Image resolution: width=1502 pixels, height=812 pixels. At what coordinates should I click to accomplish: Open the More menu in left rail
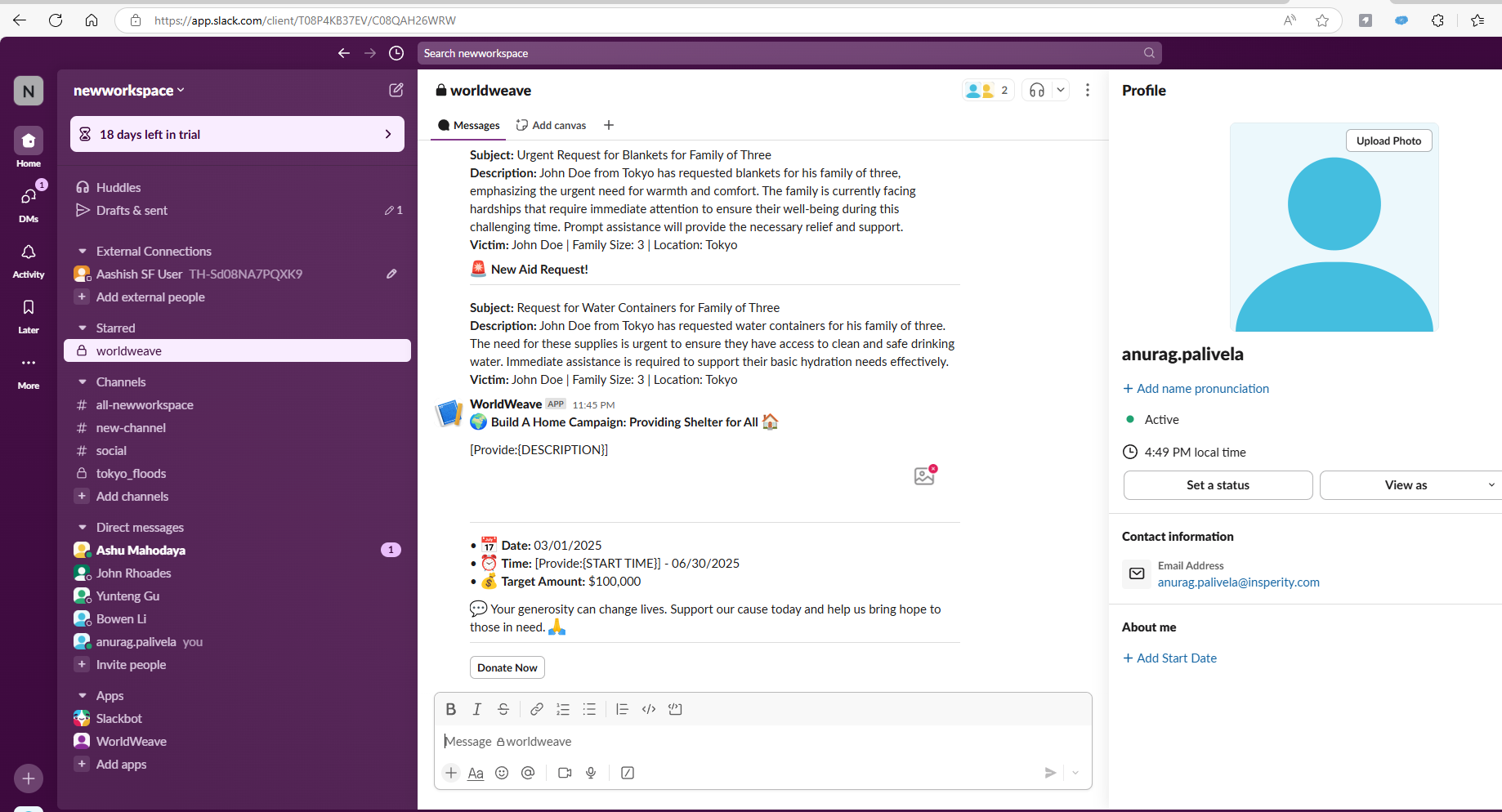[29, 369]
